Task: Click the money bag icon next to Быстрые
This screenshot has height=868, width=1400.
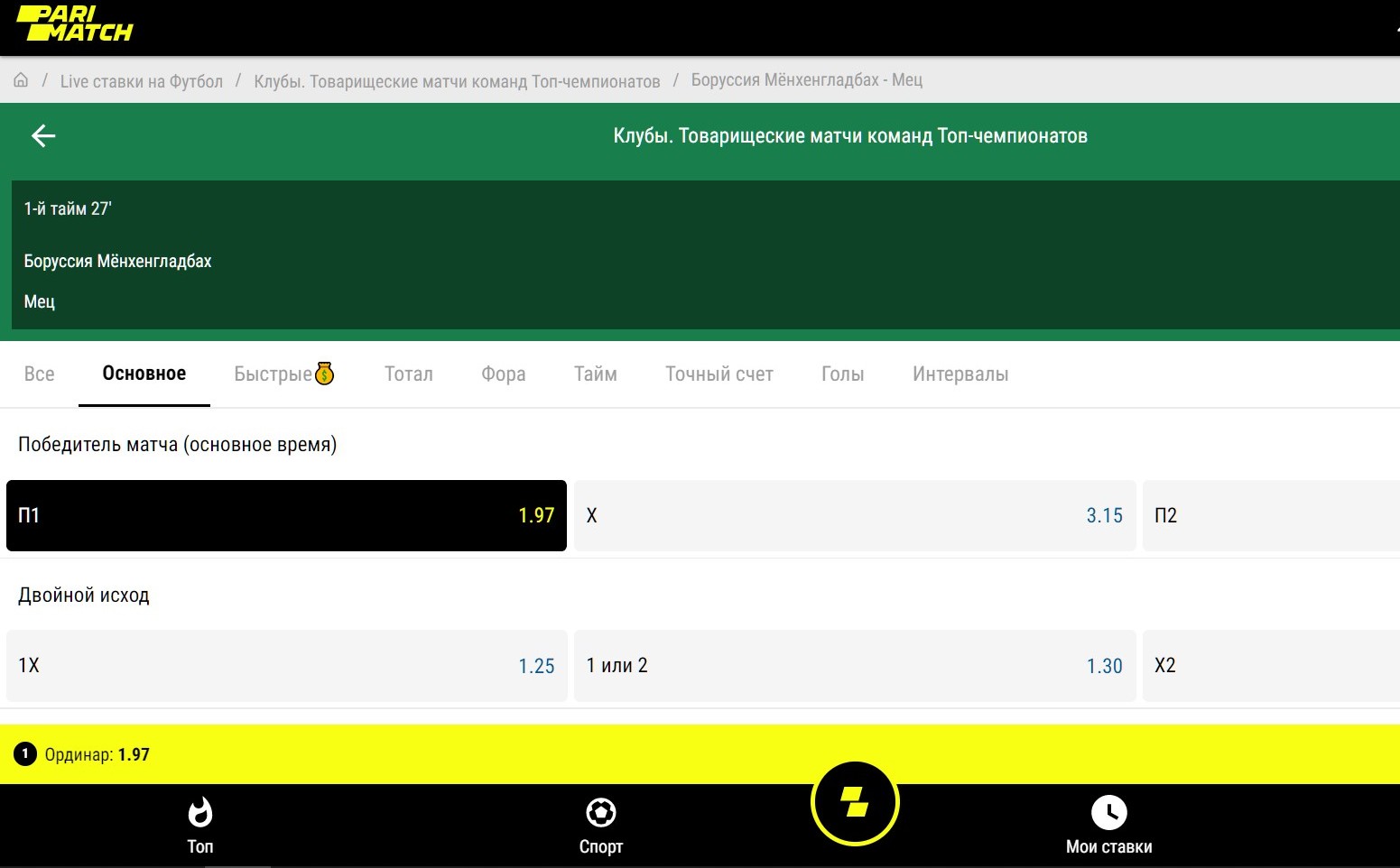Action: pyautogui.click(x=325, y=374)
